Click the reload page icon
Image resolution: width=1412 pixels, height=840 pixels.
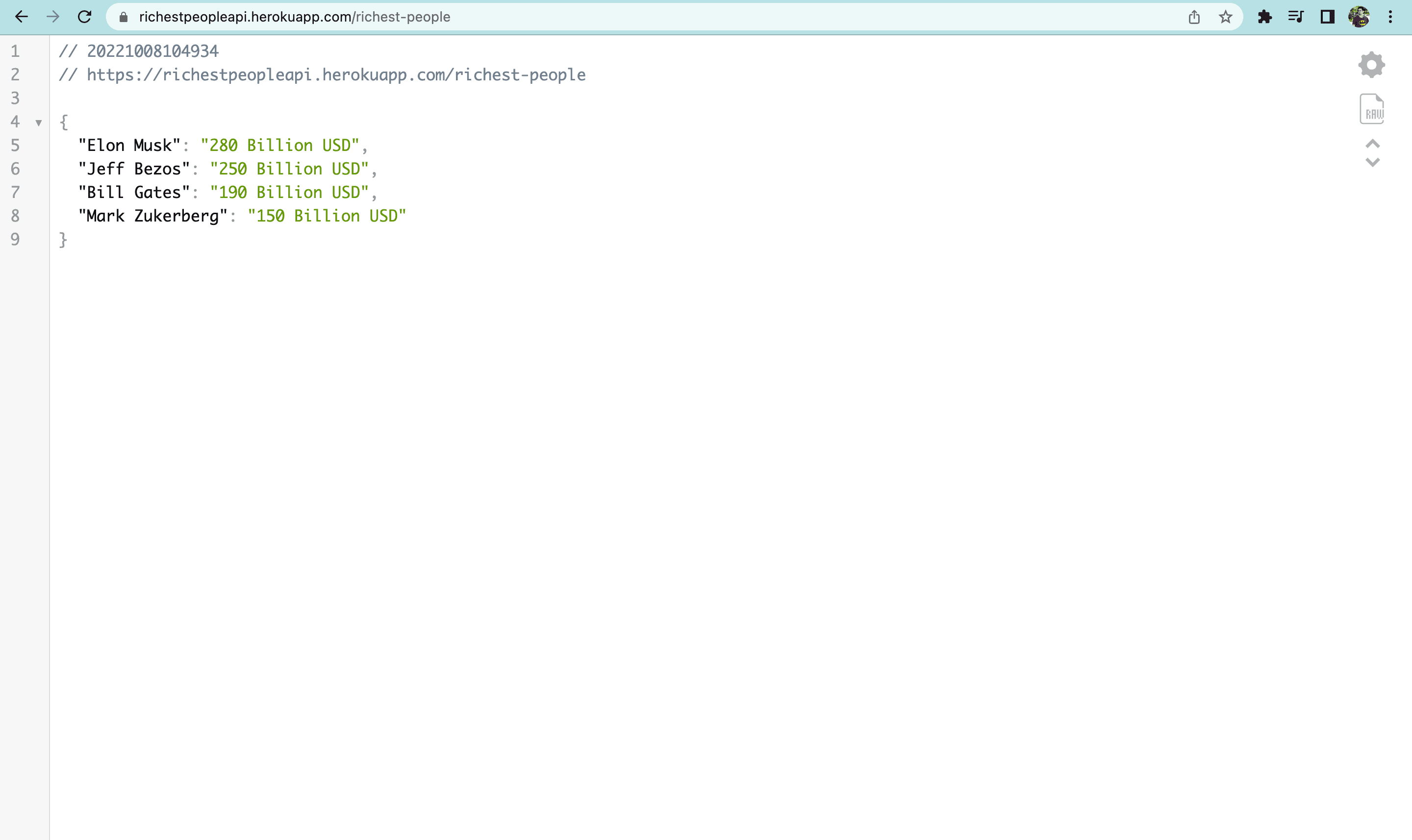click(86, 17)
